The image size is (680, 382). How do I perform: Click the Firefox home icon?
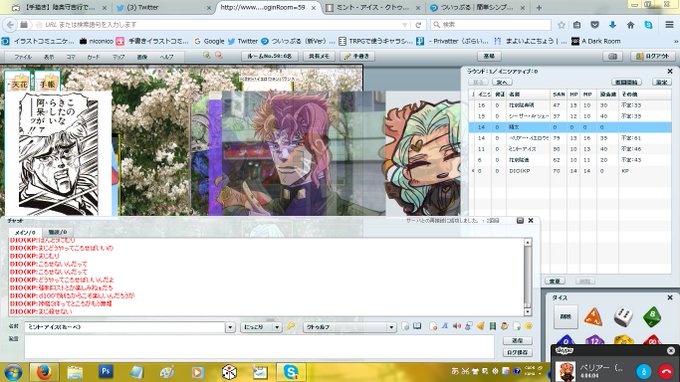tap(631, 25)
